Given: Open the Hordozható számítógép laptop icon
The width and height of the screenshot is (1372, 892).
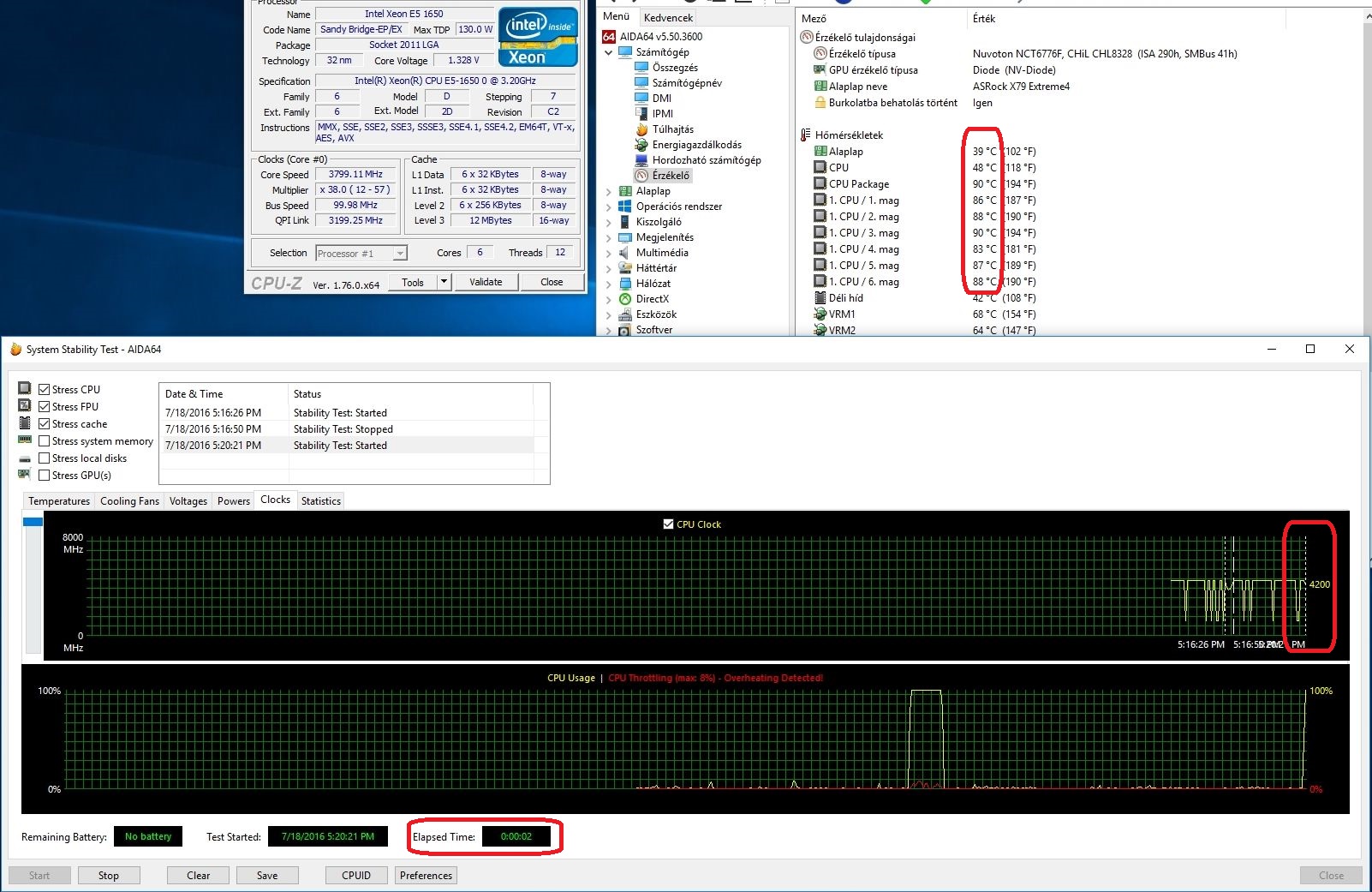Looking at the screenshot, I should coord(641,160).
